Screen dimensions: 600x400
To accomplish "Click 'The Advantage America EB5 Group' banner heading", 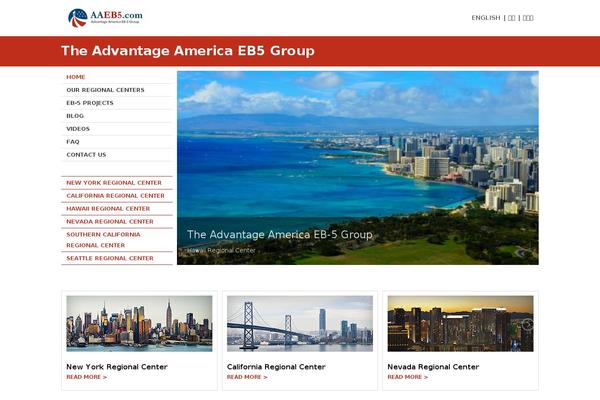I will (x=188, y=51).
